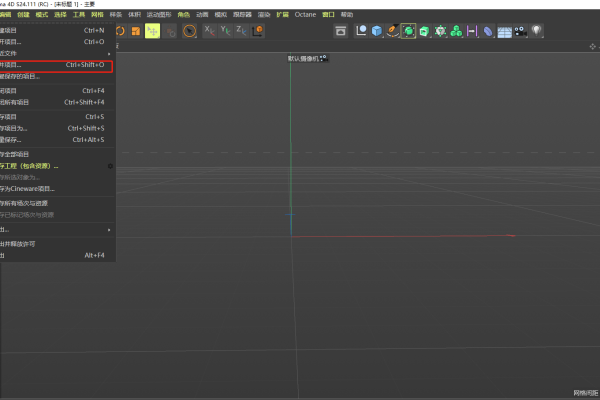Click the Coordinate System icon
This screenshot has width=600, height=400.
pos(258,32)
